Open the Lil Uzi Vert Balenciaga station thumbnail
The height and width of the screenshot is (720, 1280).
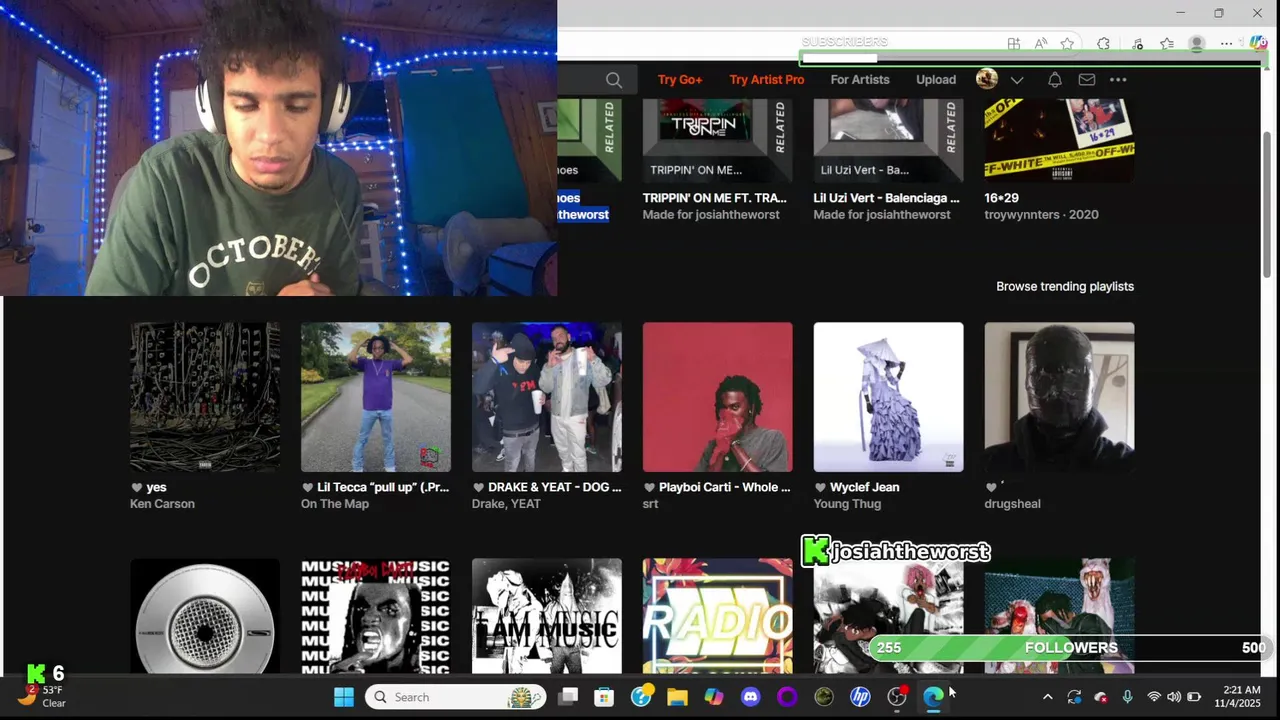[x=888, y=140]
